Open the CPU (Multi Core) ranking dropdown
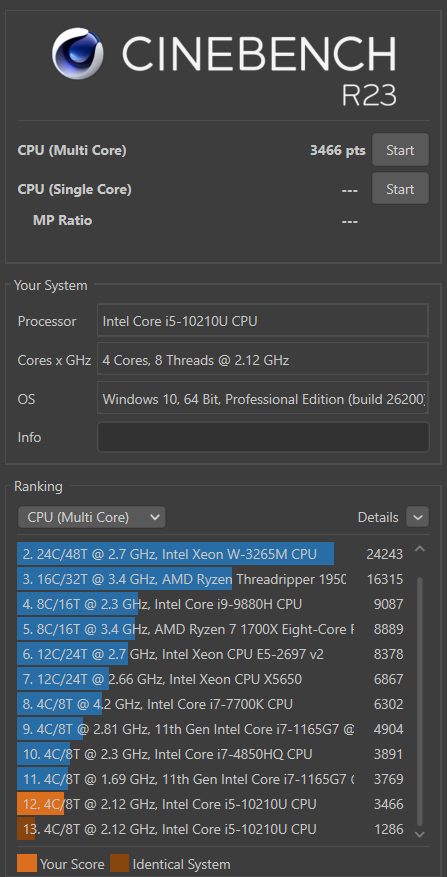Image resolution: width=447 pixels, height=877 pixels. (x=91, y=517)
